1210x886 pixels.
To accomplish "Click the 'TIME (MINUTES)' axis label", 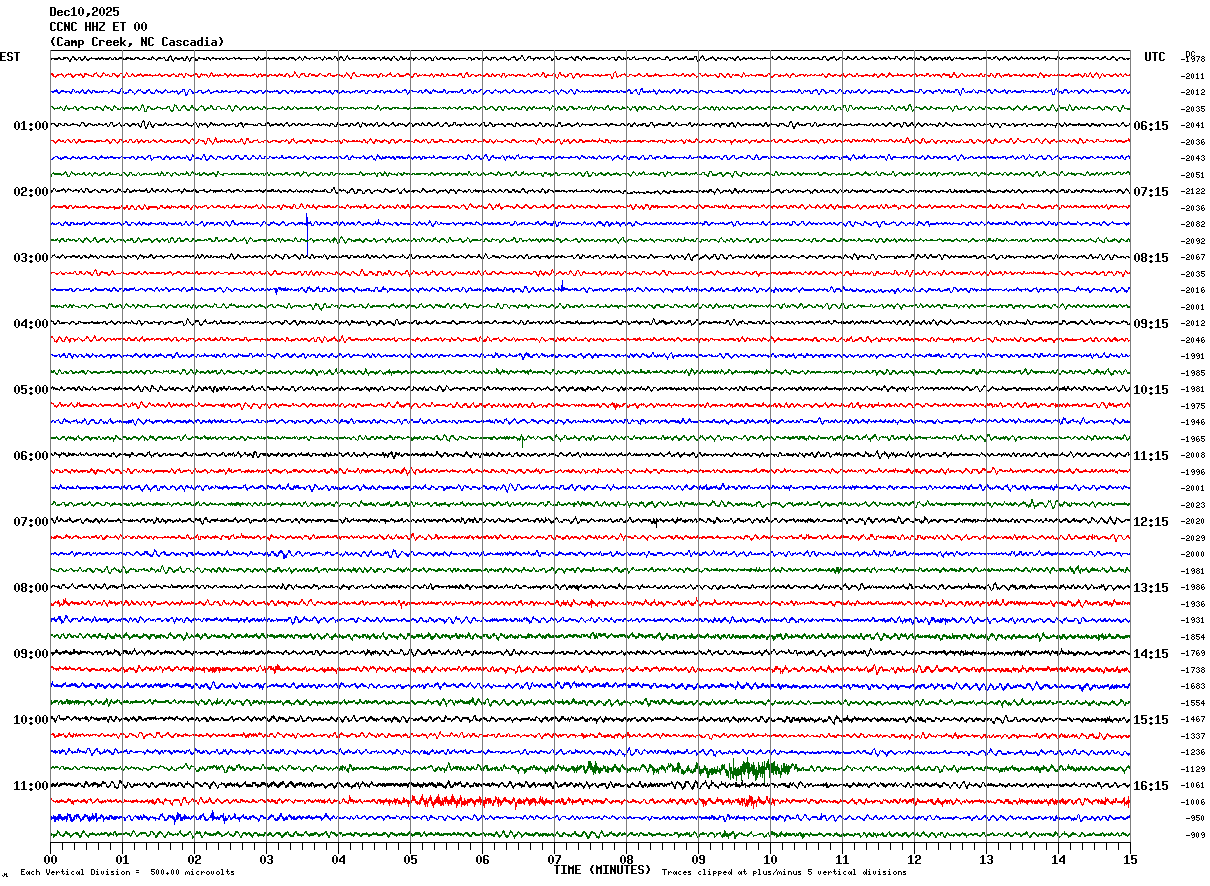I will tap(602, 870).
